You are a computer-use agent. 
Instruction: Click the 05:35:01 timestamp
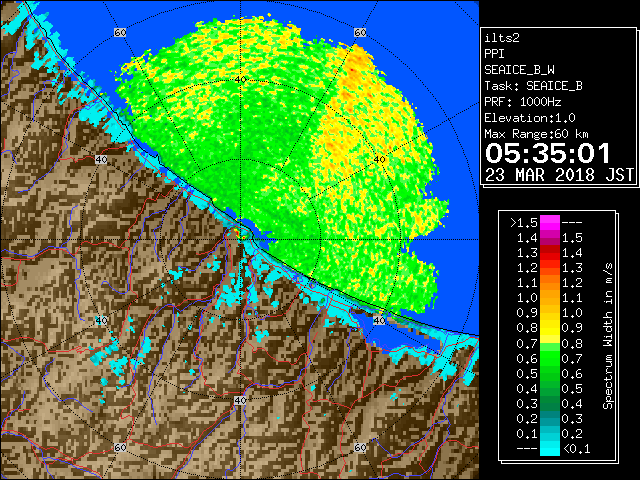(548, 153)
